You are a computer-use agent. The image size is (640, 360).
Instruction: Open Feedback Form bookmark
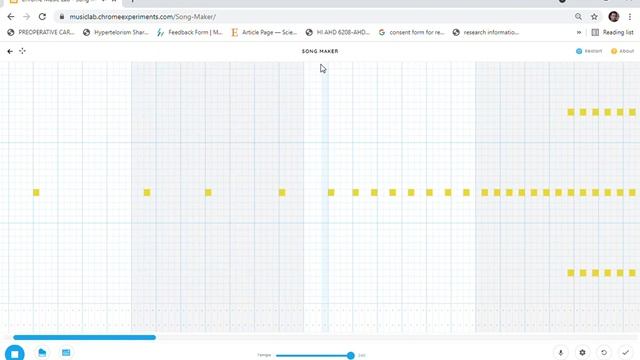(190, 32)
